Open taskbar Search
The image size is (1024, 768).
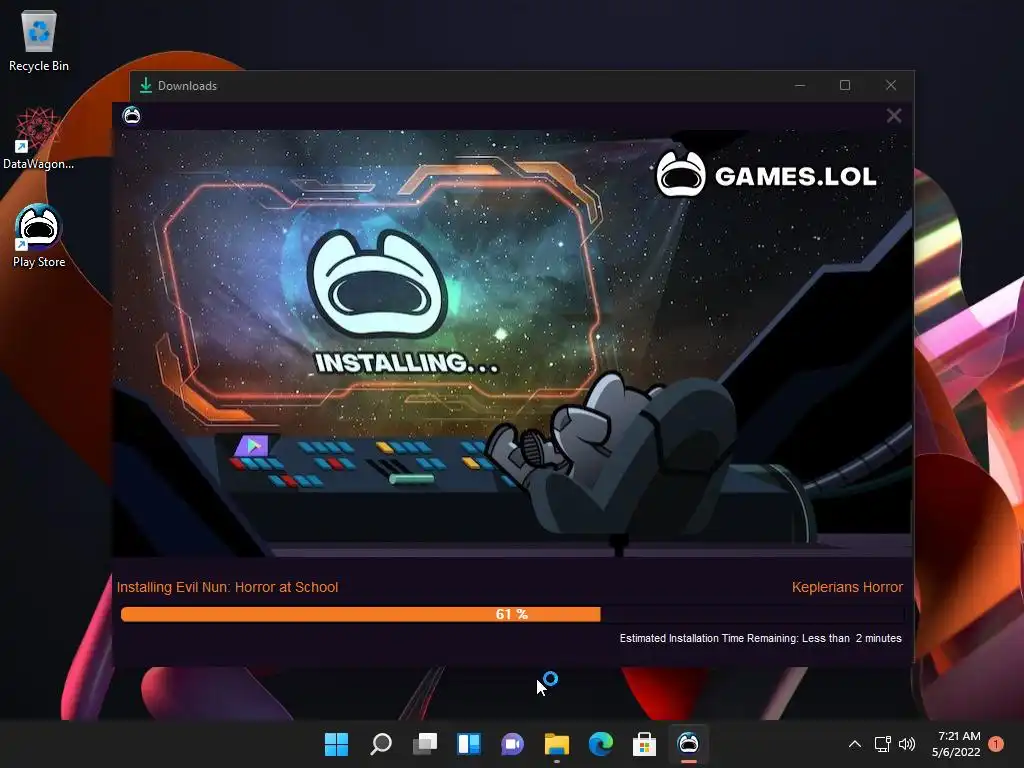point(381,744)
